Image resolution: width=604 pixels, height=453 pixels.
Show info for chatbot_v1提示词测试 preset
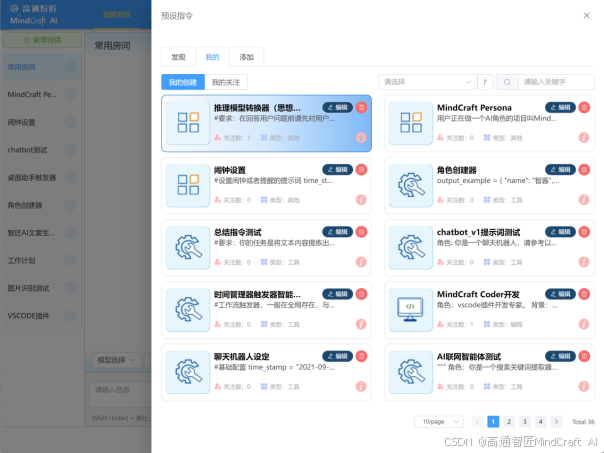(584, 262)
